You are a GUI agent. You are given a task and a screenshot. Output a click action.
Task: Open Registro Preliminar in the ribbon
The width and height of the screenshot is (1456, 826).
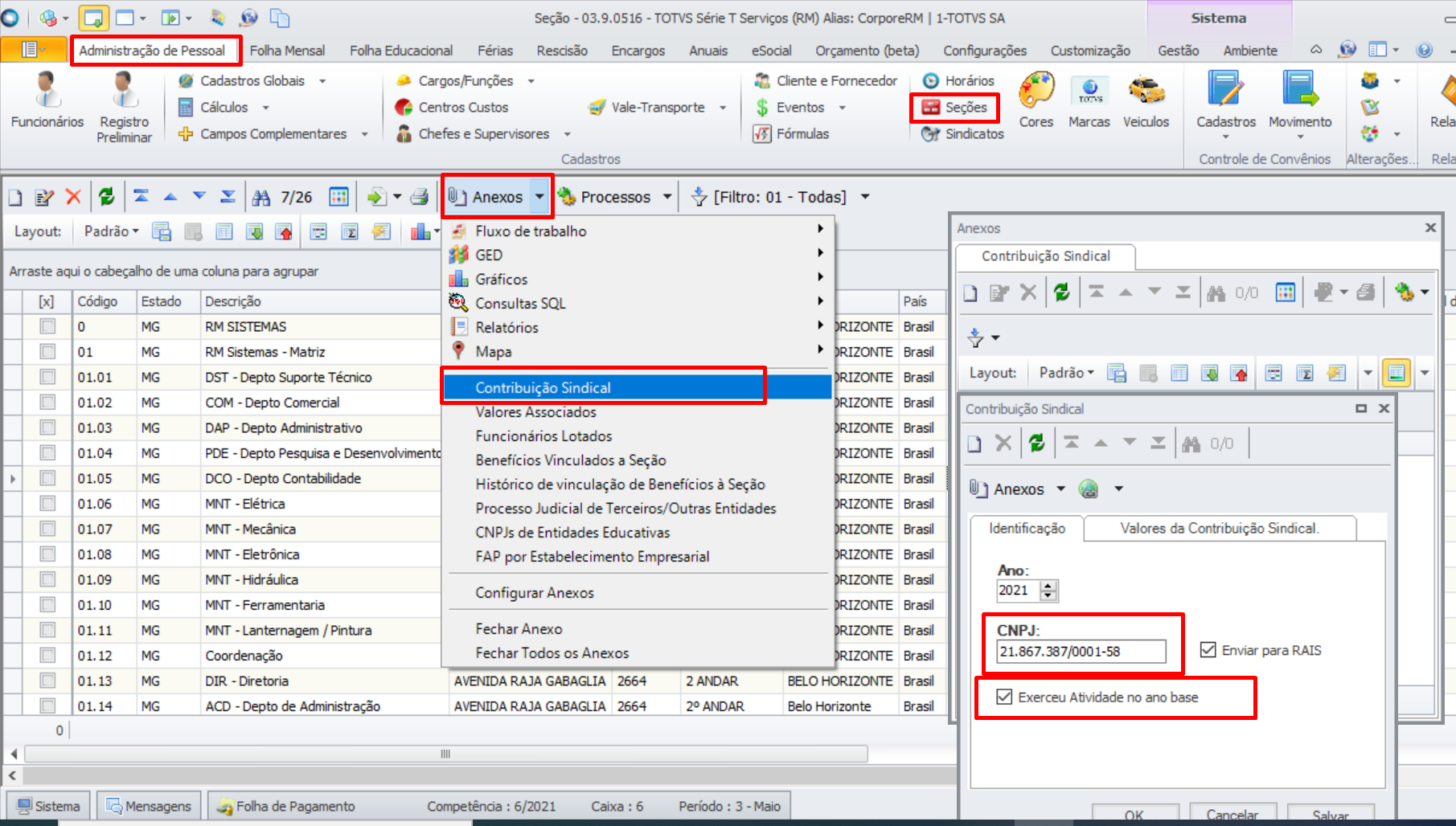[x=124, y=108]
